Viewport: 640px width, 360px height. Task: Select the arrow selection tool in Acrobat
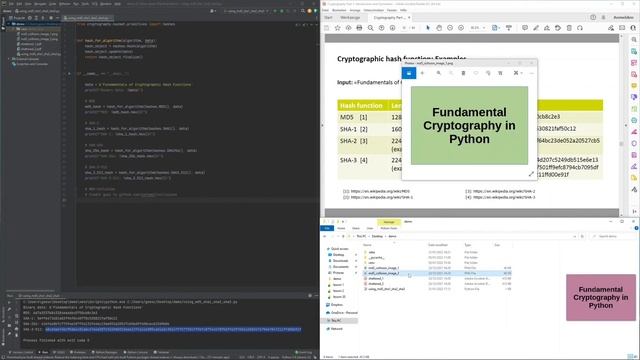428,28
